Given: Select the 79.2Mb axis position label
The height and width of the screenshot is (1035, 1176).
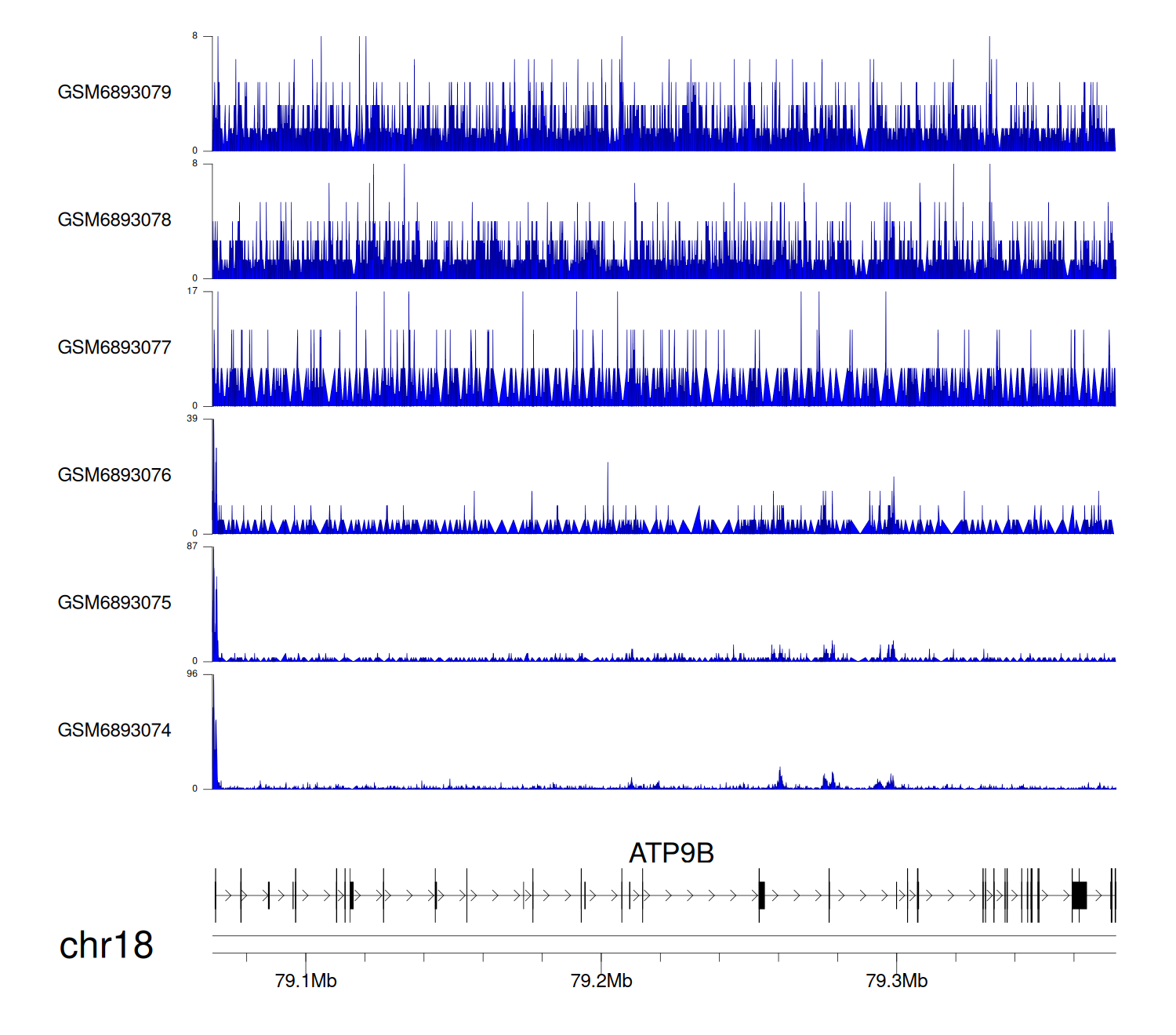Looking at the screenshot, I should pos(601,981).
